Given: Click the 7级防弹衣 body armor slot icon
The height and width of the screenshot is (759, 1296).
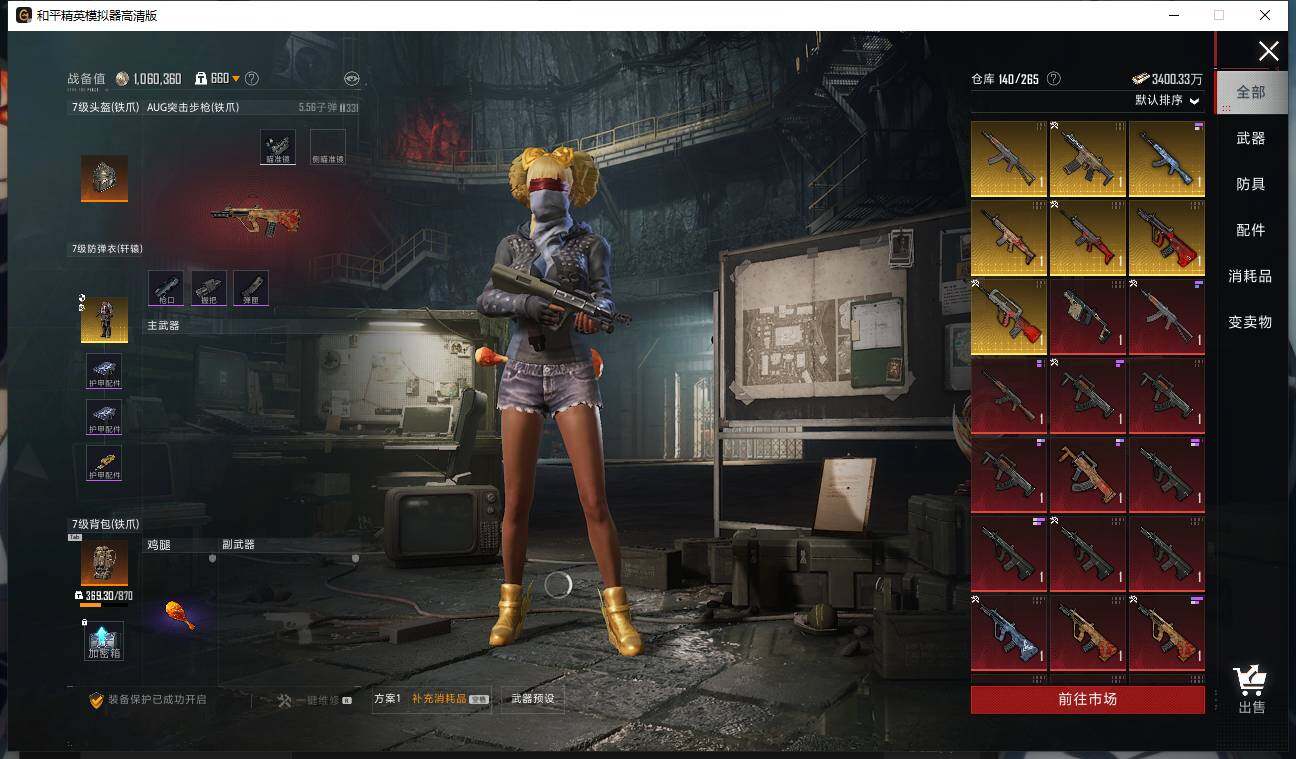Looking at the screenshot, I should point(104,320).
